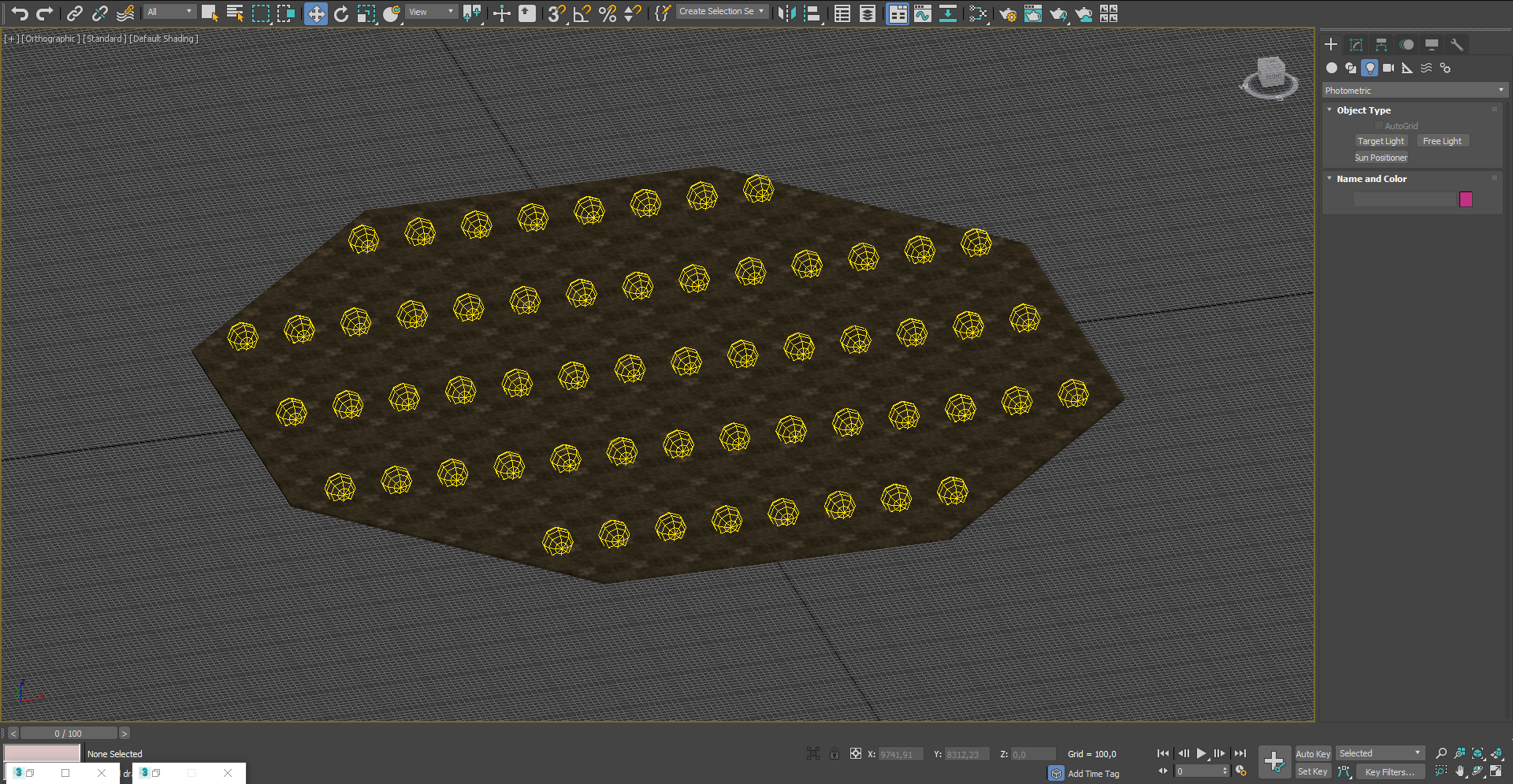The width and height of the screenshot is (1513, 784).
Task: Collapse the Object Type rollout
Action: coord(1363,110)
